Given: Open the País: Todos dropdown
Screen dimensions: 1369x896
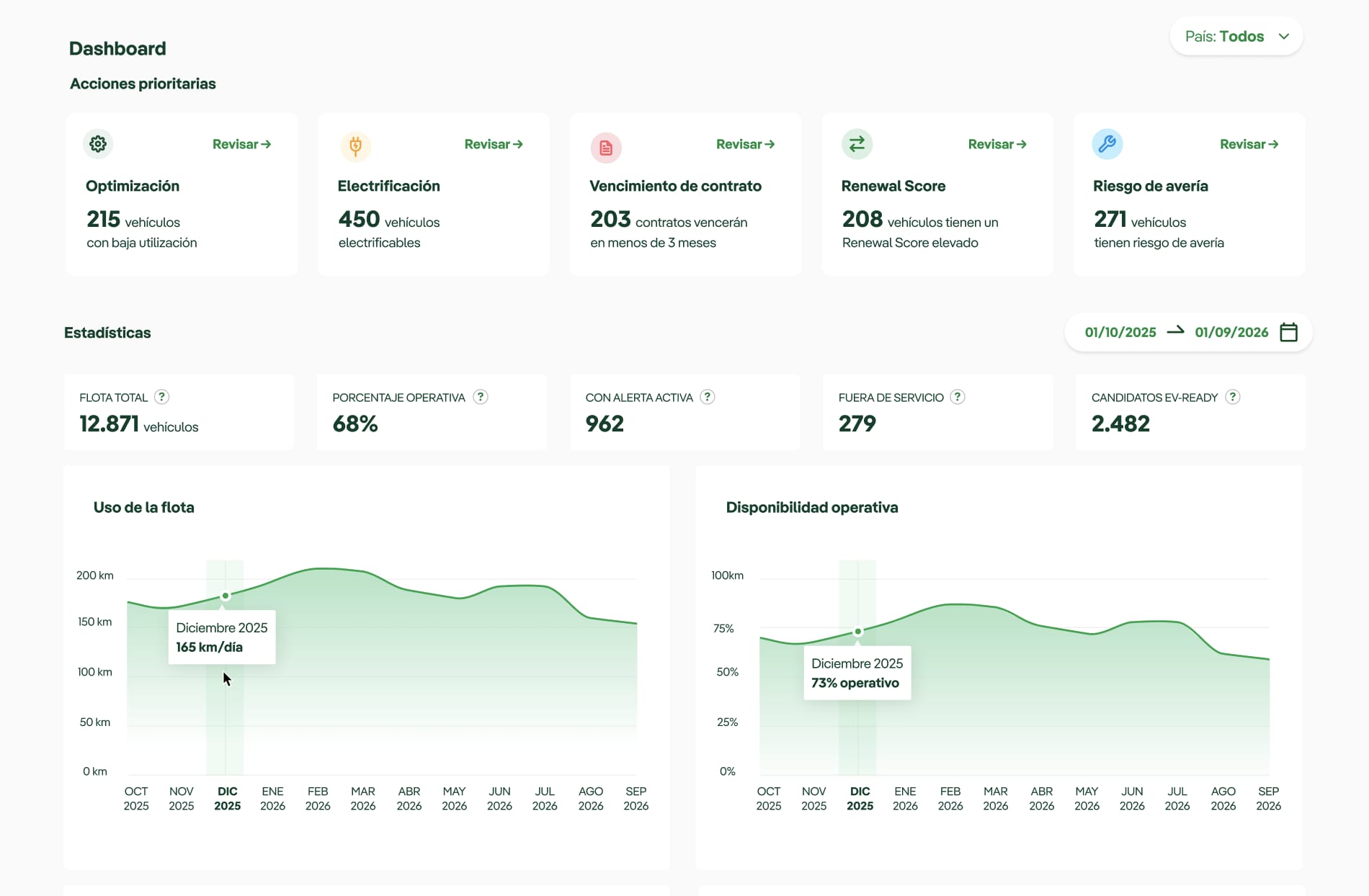Looking at the screenshot, I should 1236,36.
